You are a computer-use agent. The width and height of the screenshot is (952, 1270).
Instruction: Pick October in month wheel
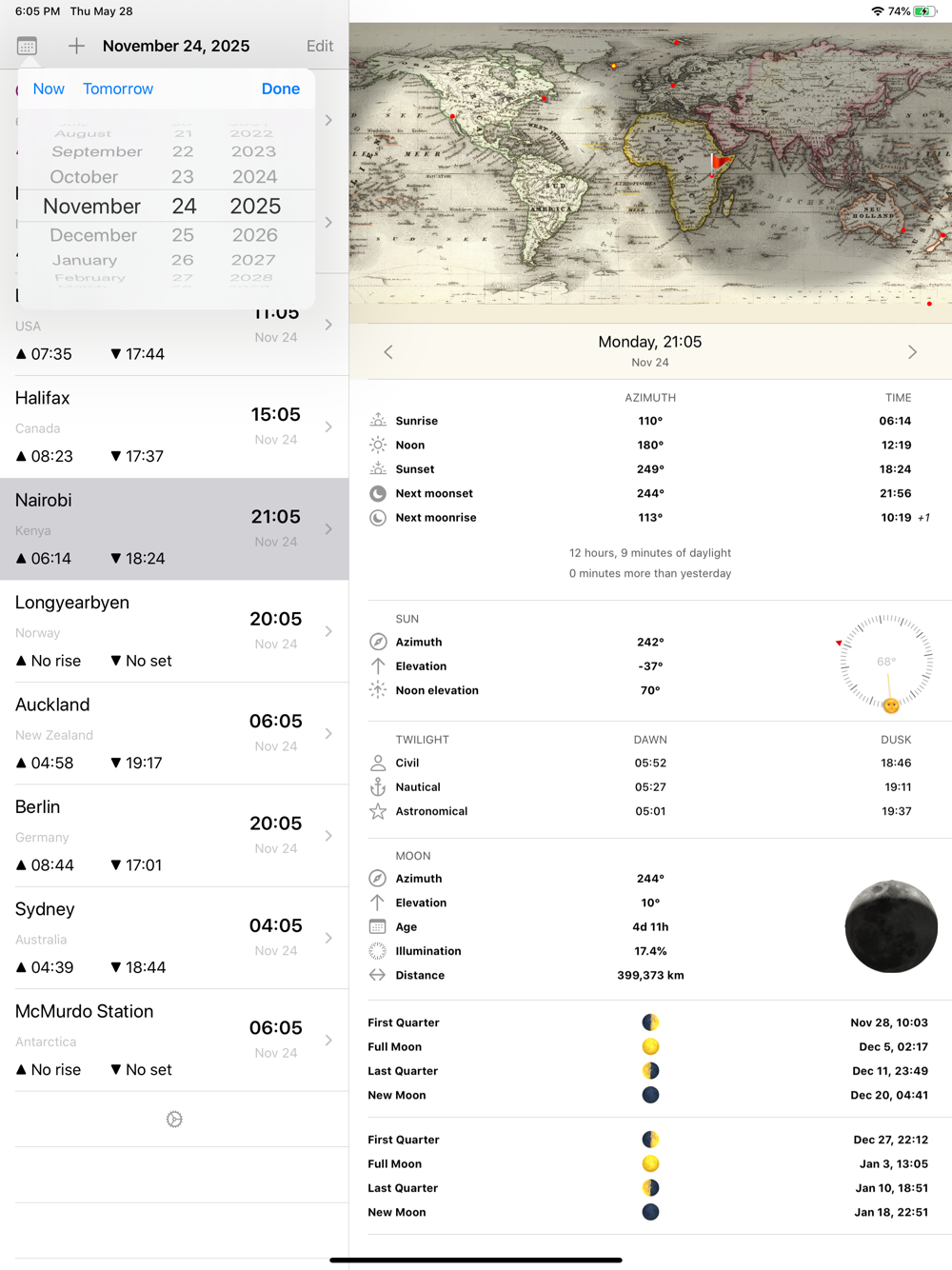click(85, 177)
